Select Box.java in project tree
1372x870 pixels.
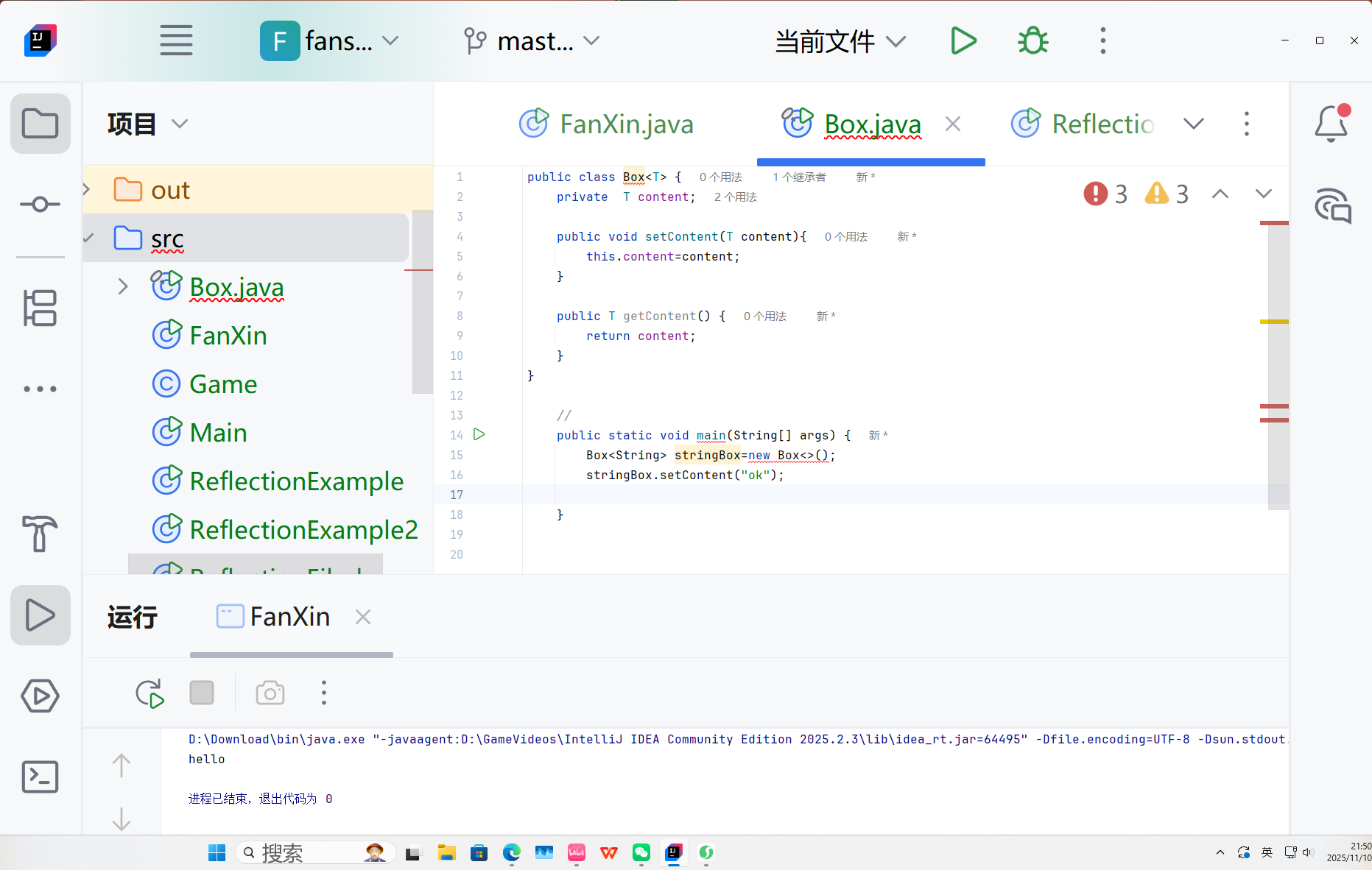236,287
